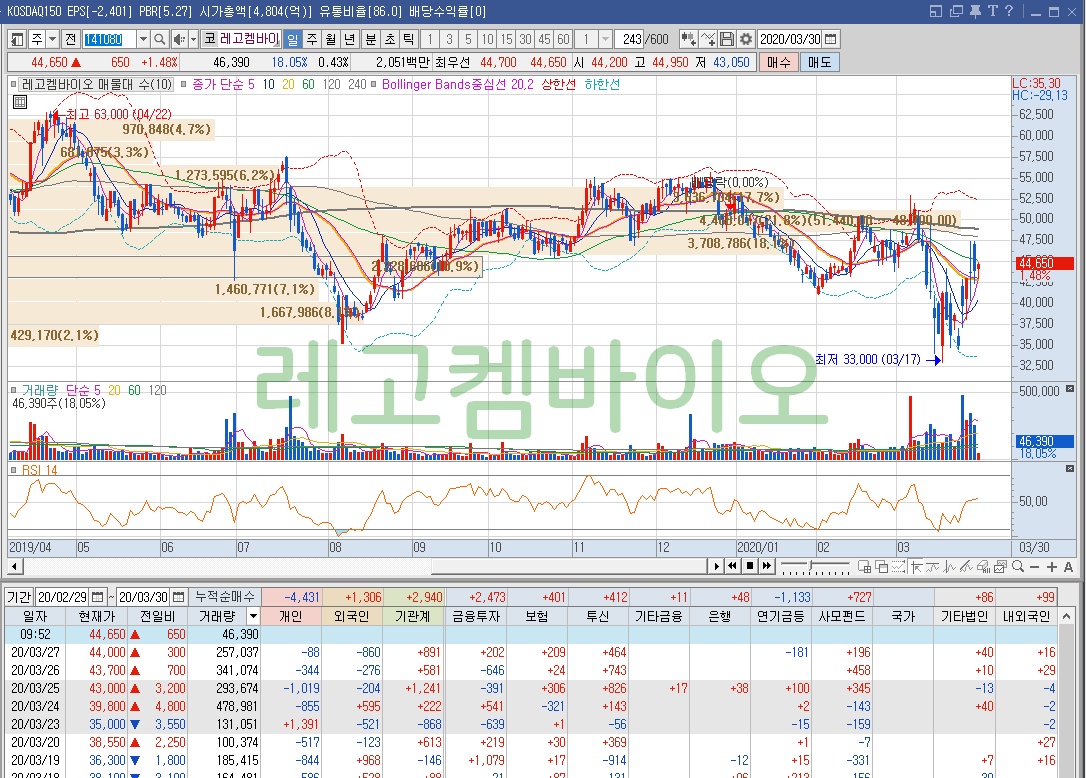The width and height of the screenshot is (1086, 778).
Task: Select the 틱 (tick) period toggle
Action: tap(409, 39)
